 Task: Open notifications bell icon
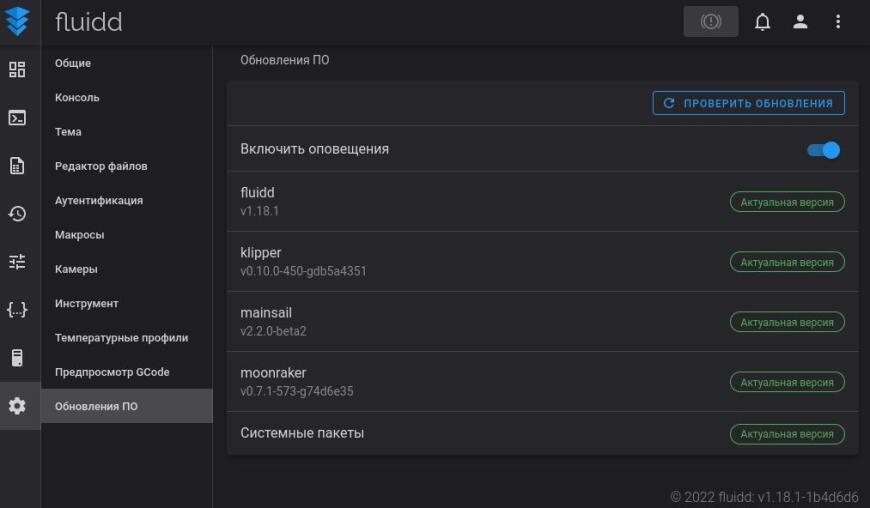762,22
